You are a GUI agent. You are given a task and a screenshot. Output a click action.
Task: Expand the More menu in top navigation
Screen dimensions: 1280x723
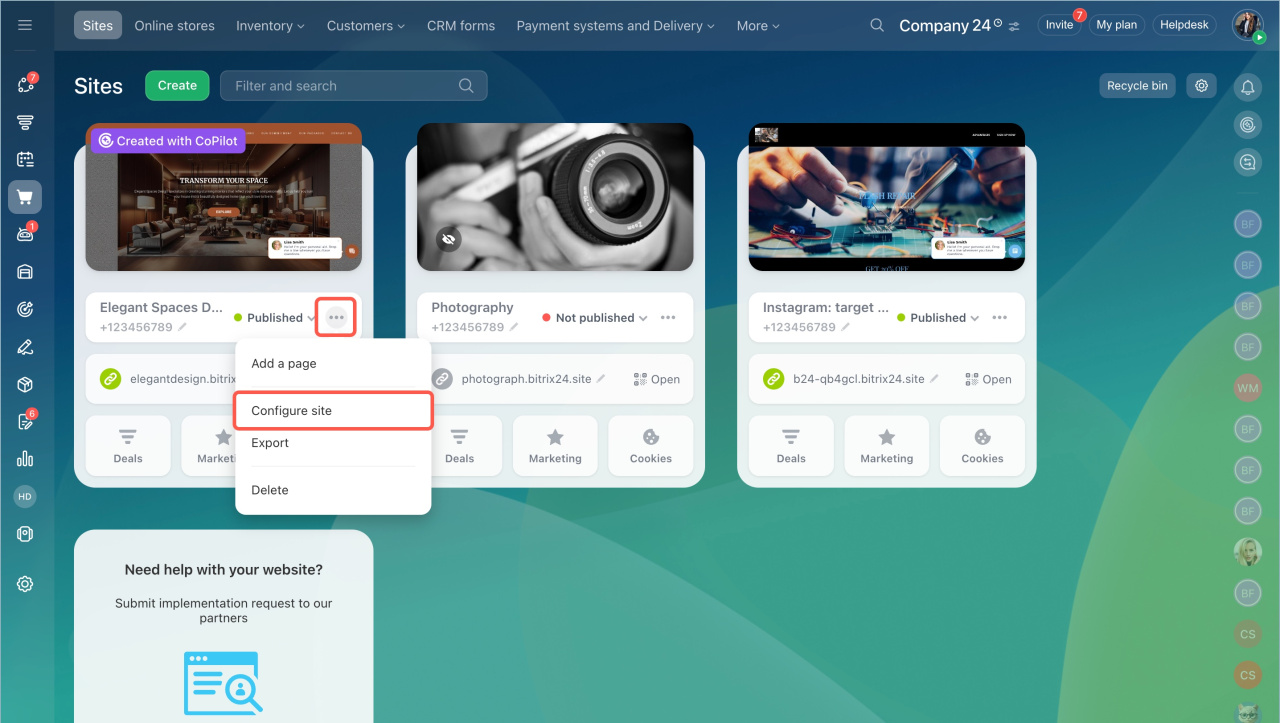coord(757,26)
